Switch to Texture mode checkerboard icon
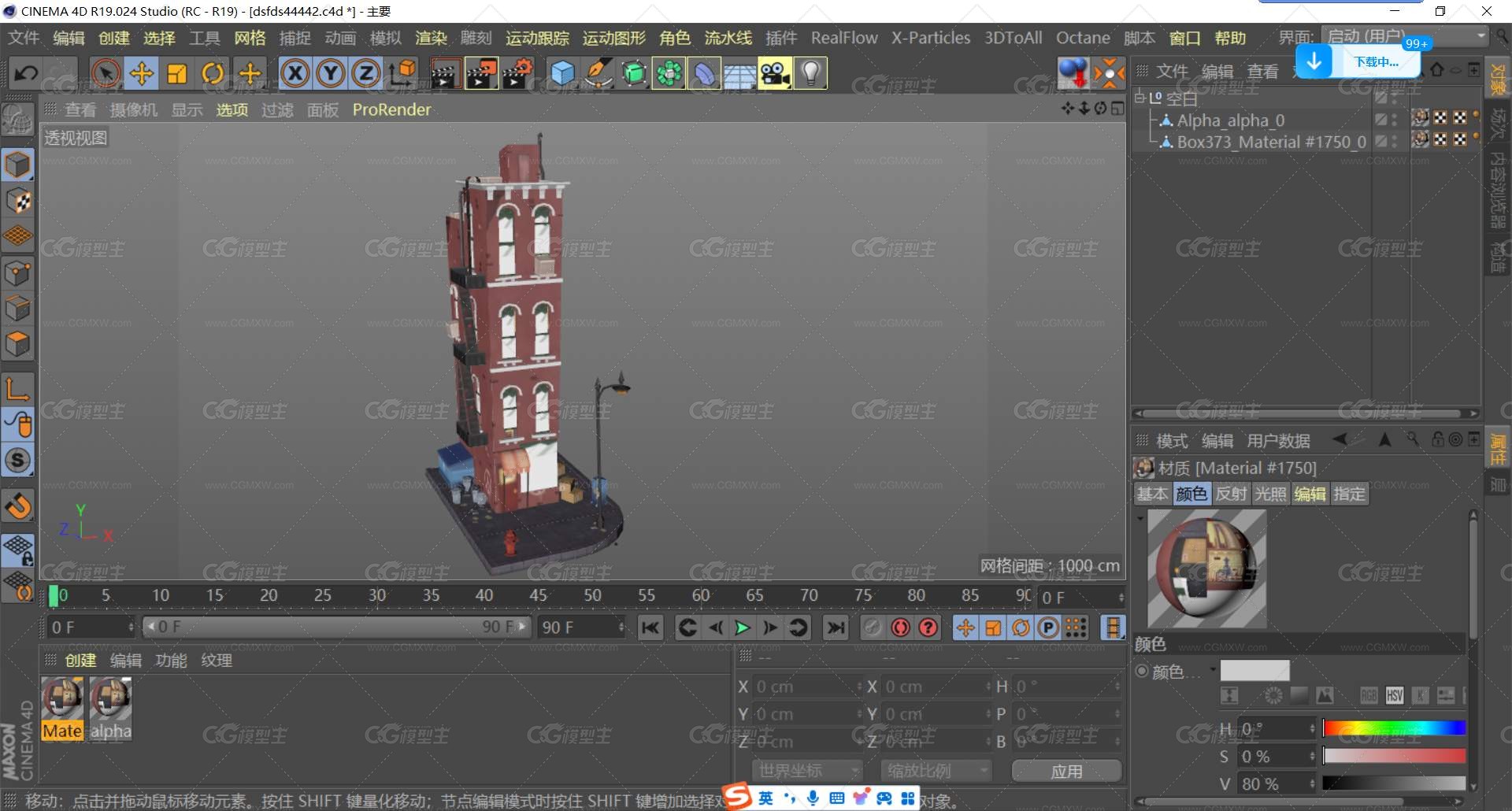The width and height of the screenshot is (1512, 811). tap(18, 201)
